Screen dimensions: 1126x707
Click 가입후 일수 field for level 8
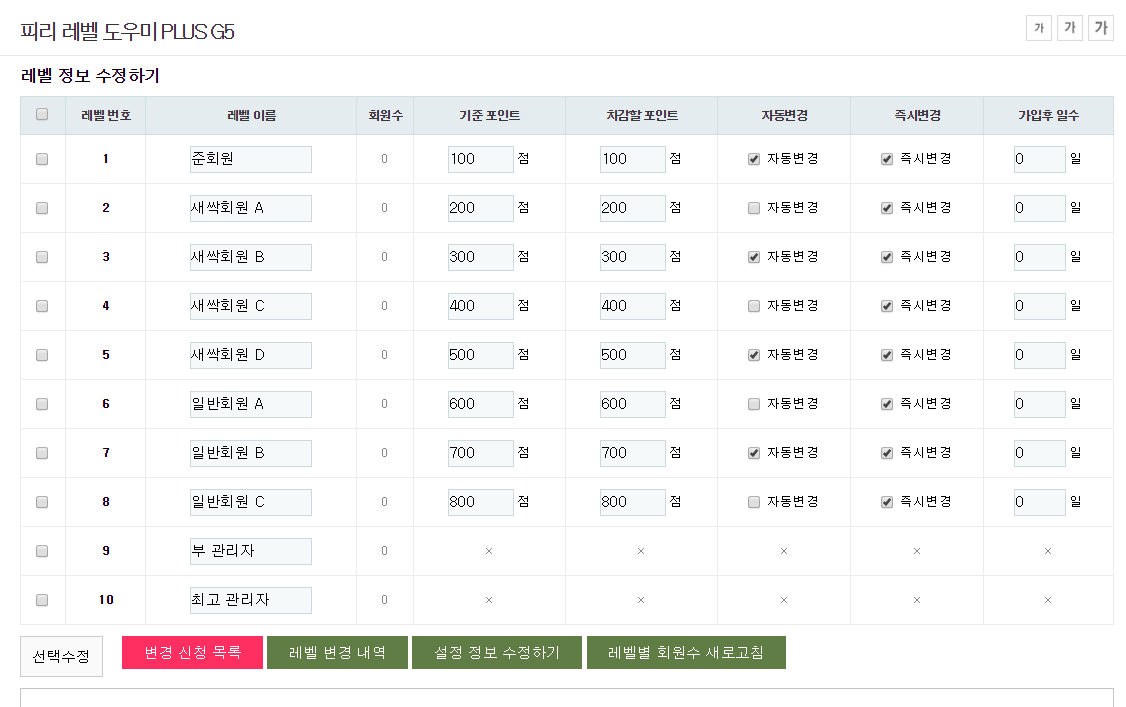1039,502
